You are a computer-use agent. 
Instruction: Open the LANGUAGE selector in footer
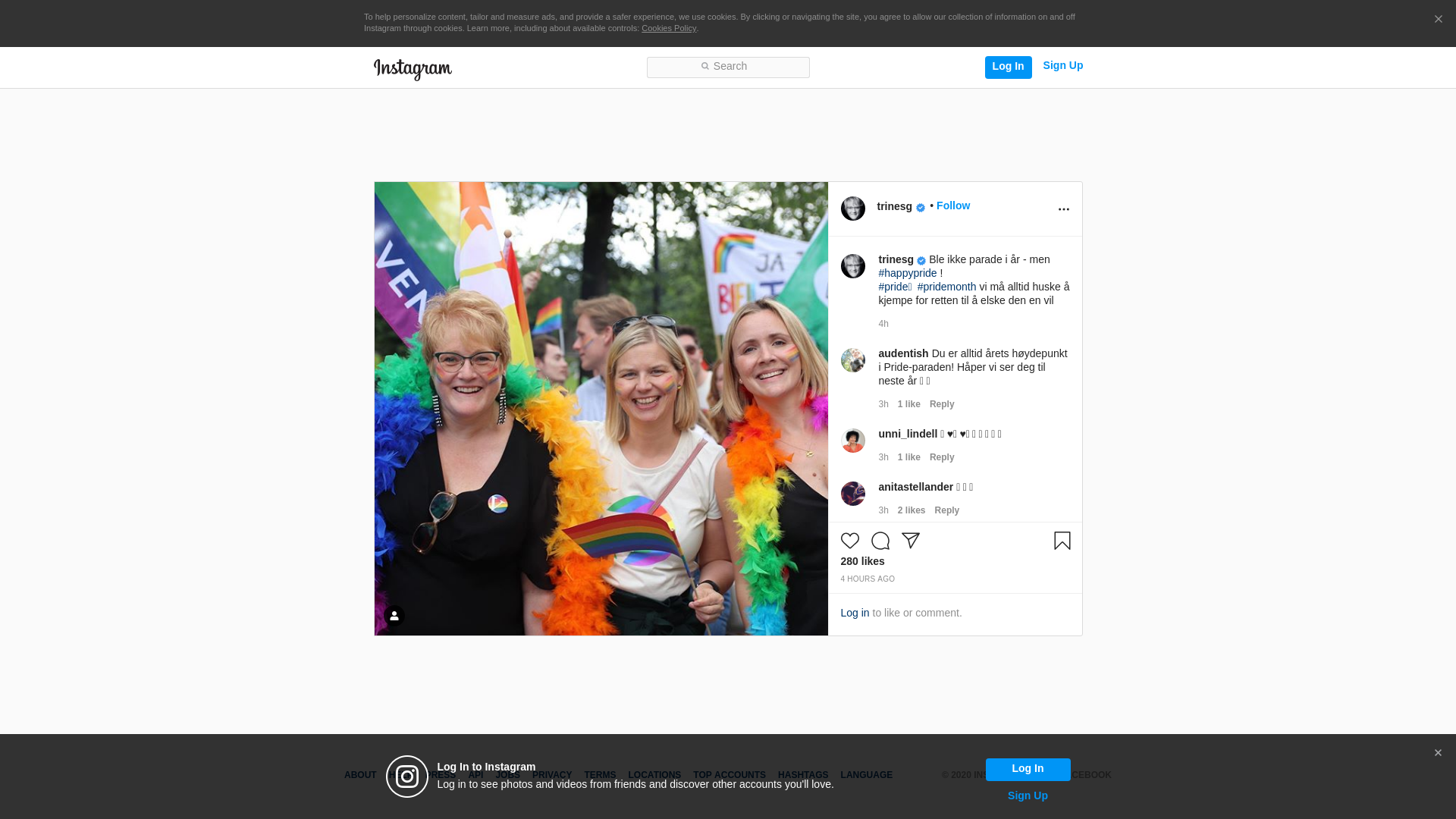pos(866,775)
